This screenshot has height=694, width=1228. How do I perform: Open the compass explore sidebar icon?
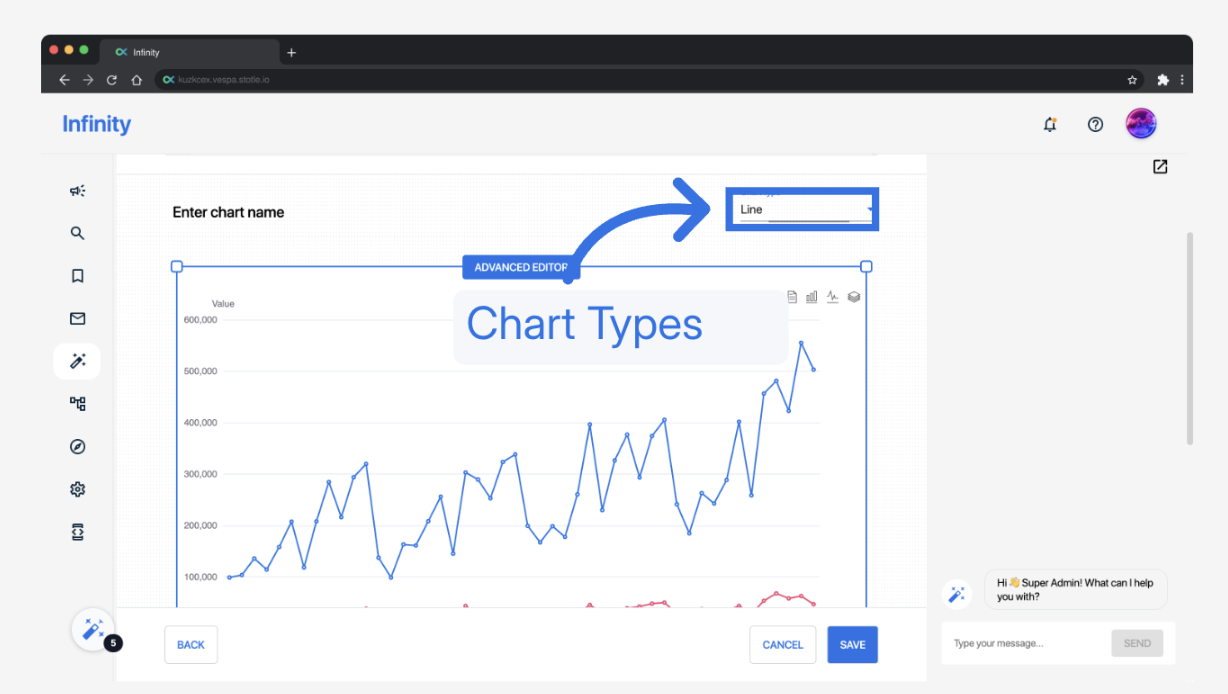click(x=77, y=447)
